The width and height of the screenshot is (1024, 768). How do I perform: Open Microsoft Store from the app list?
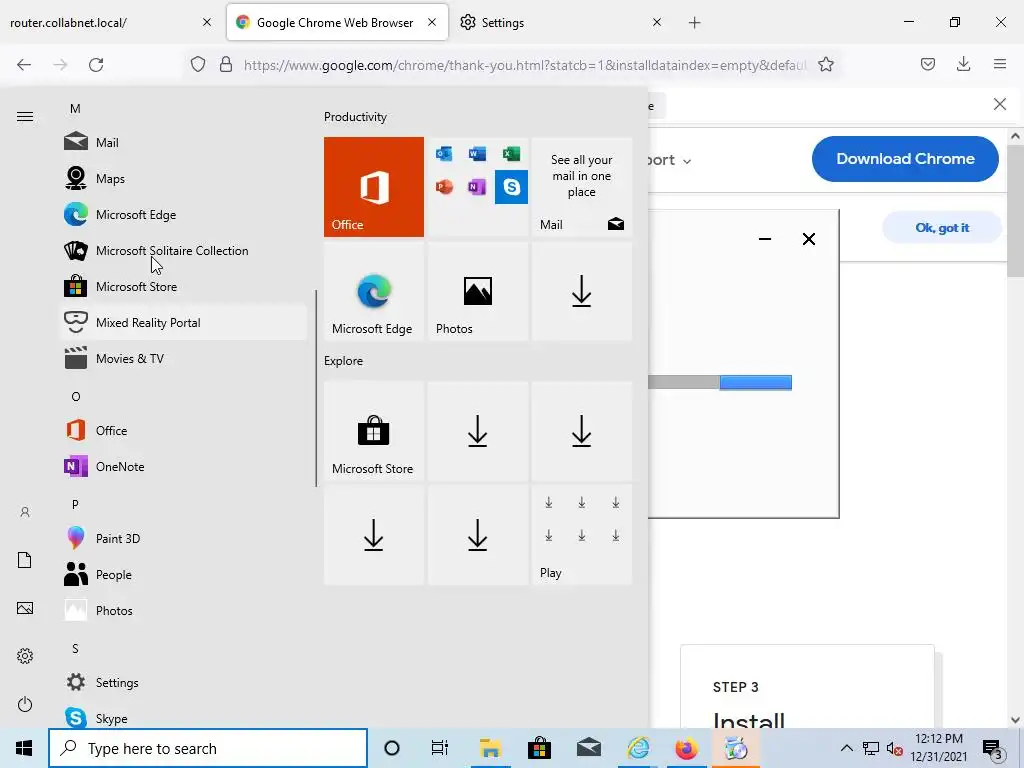click(183, 286)
